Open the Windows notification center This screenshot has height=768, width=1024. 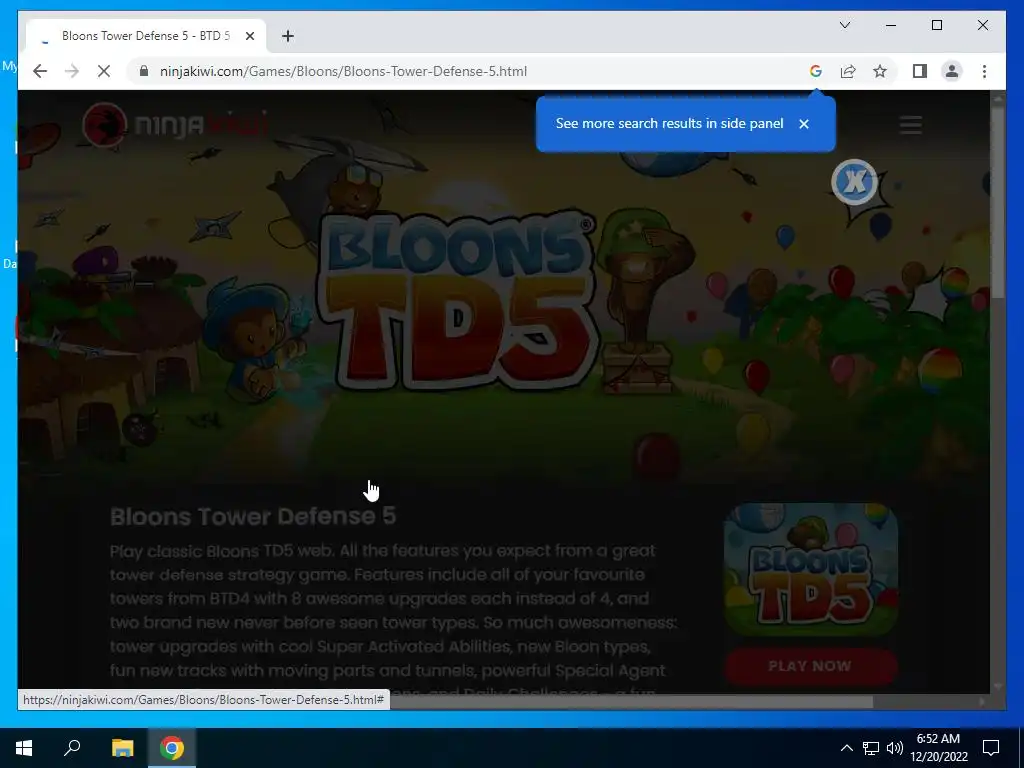991,748
